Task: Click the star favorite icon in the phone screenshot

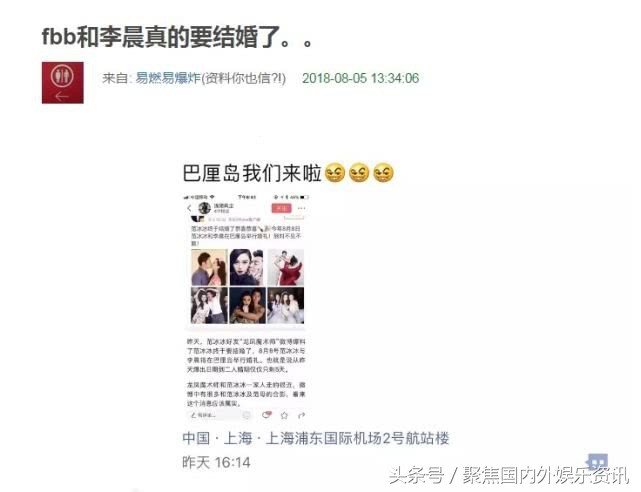Action: tap(284, 415)
